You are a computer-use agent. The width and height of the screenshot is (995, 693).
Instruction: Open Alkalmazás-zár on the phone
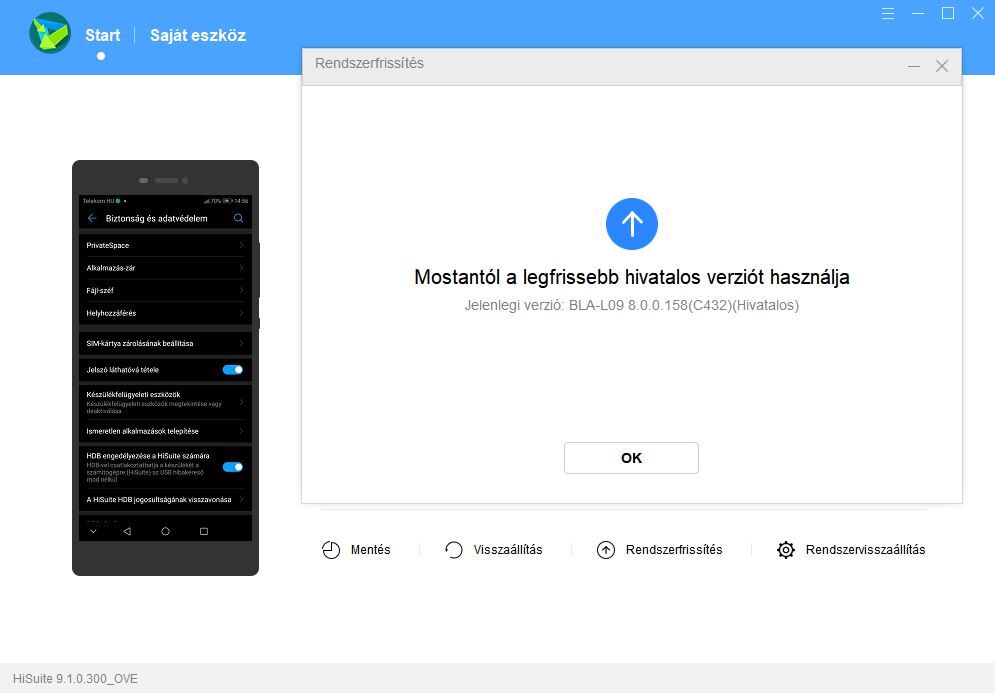pos(165,268)
